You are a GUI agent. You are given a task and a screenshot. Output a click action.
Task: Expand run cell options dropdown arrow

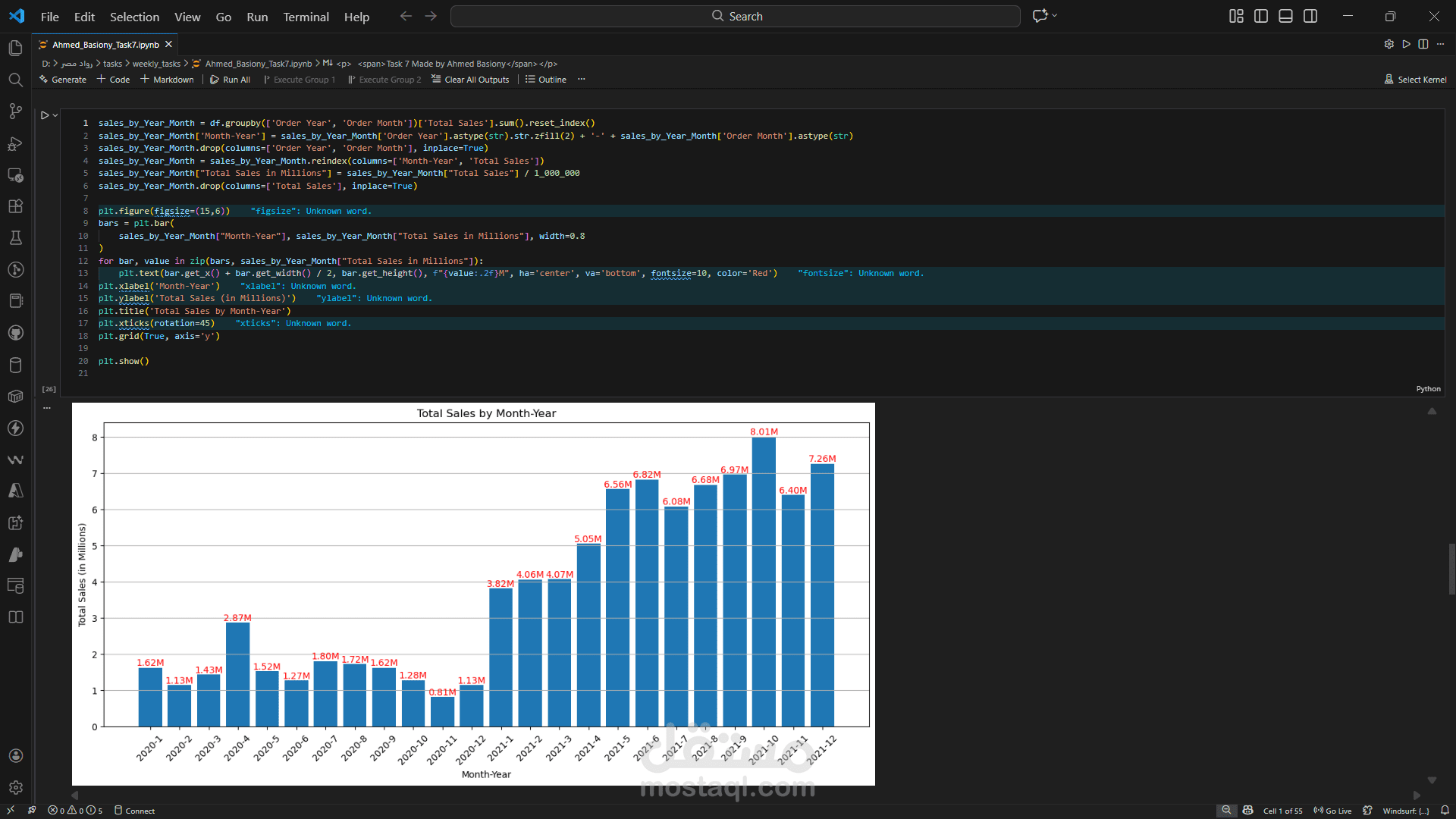(55, 115)
